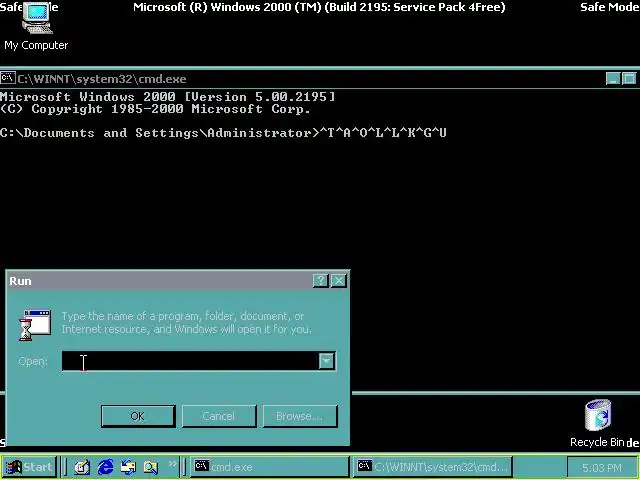
Task: Expand the Open combo box dropdown arrow
Action: (327, 361)
